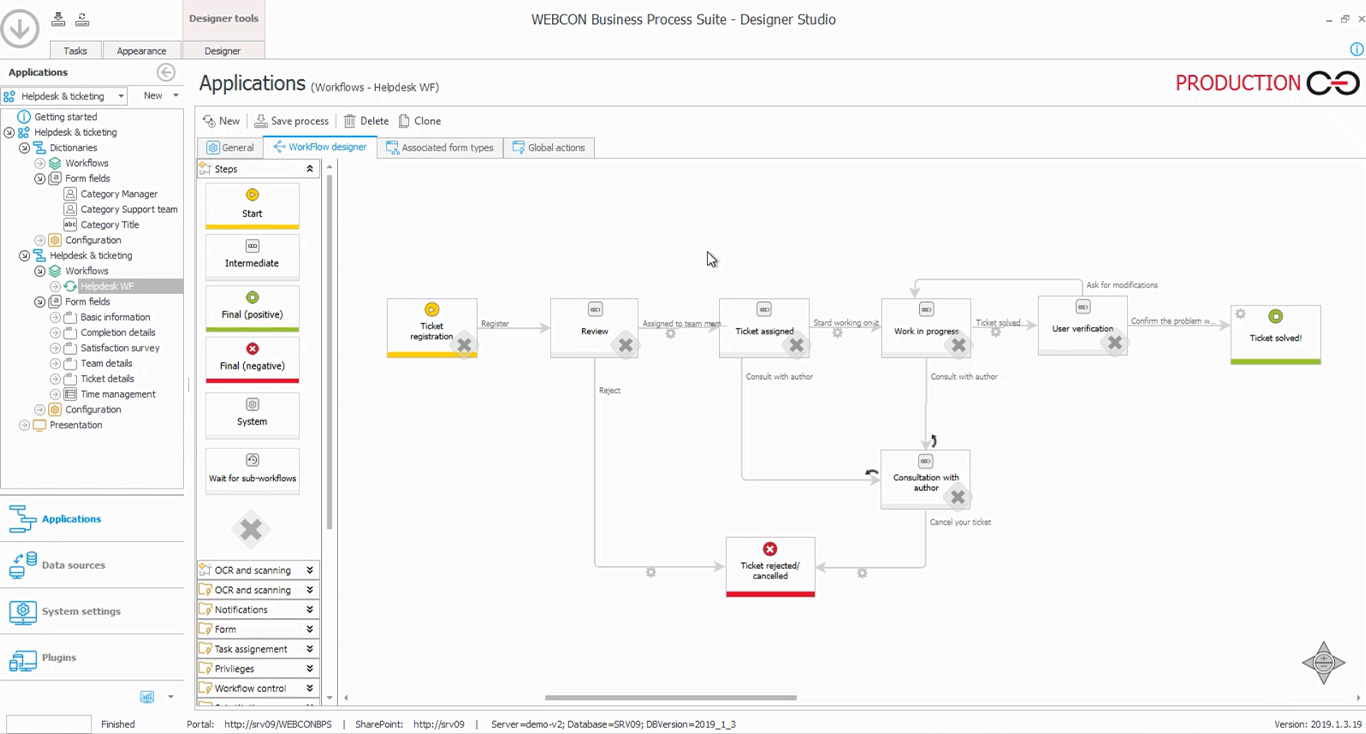This screenshot has width=1366, height=734.
Task: Pick the Wait for sub-workflows step
Action: pos(252,469)
